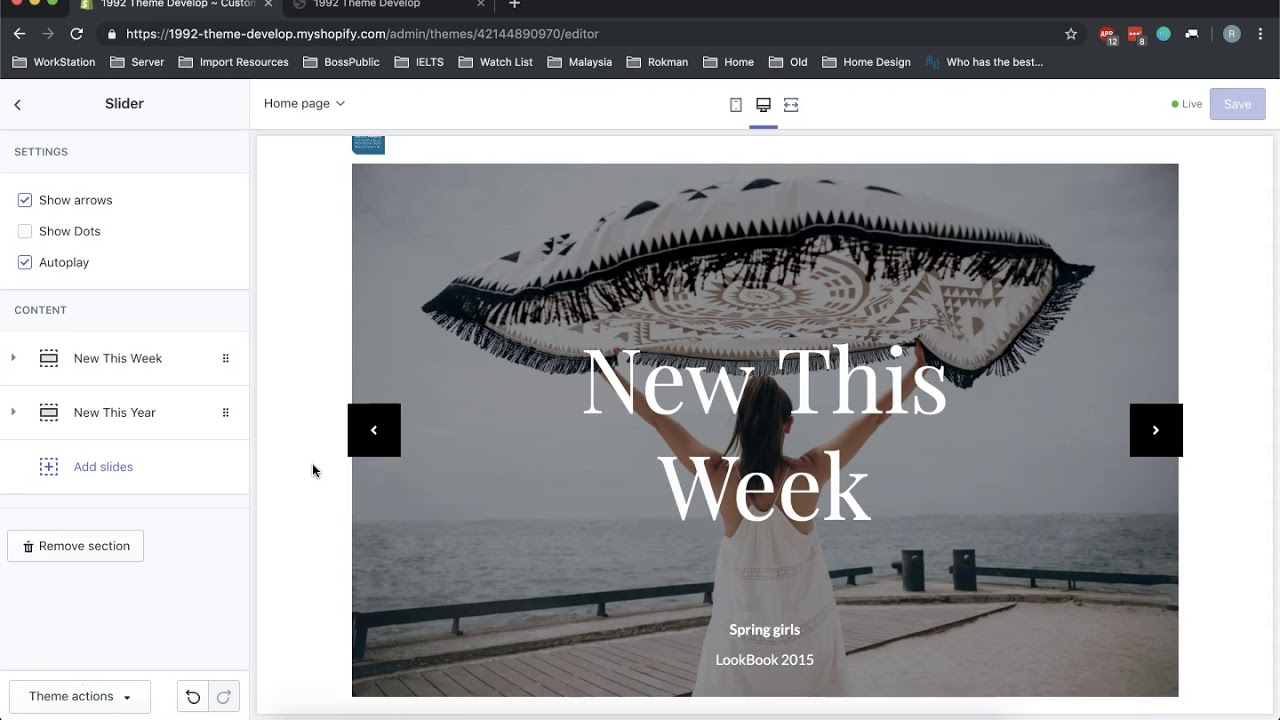Viewport: 1280px width, 720px height.
Task: Switch to mobile preview icon
Action: tap(736, 104)
